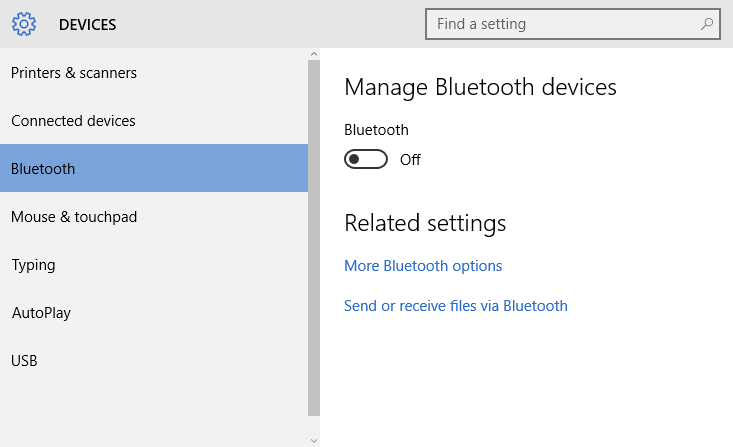Viewport: 733px width, 447px height.
Task: Click the Manage Bluetooth devices heading
Action: (x=480, y=87)
